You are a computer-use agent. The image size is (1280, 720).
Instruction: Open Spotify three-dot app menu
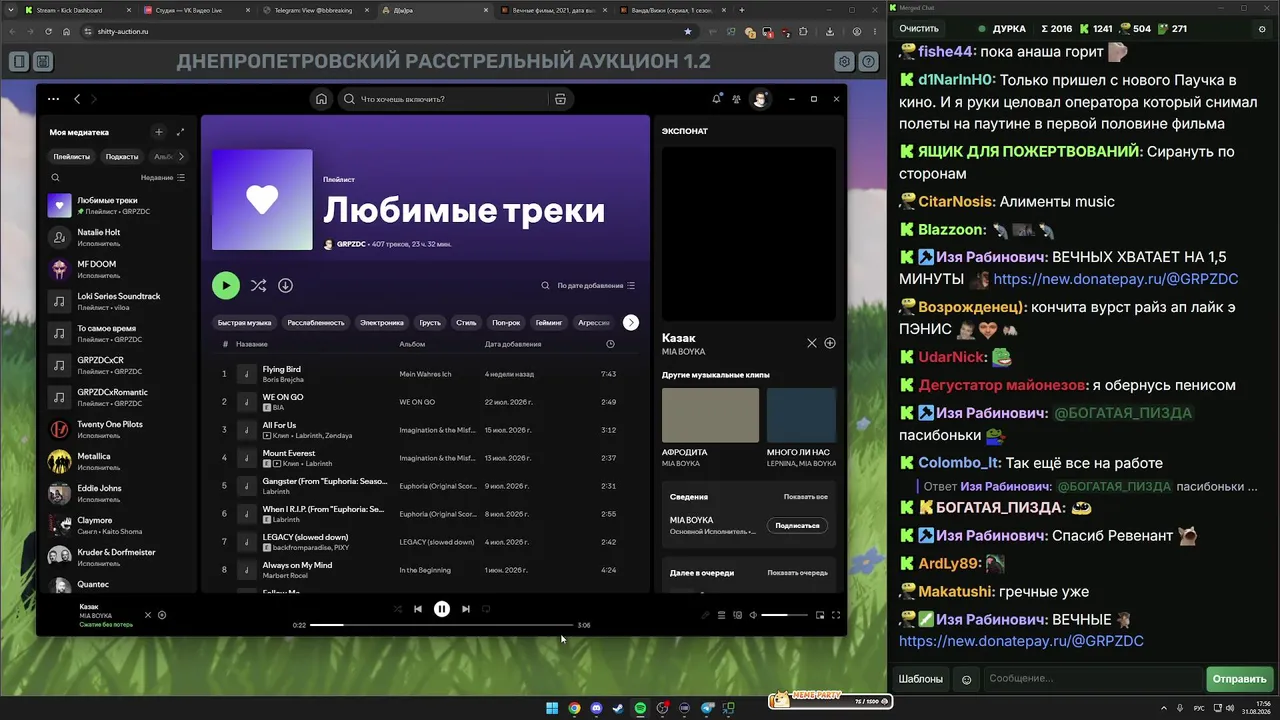pyautogui.click(x=53, y=99)
